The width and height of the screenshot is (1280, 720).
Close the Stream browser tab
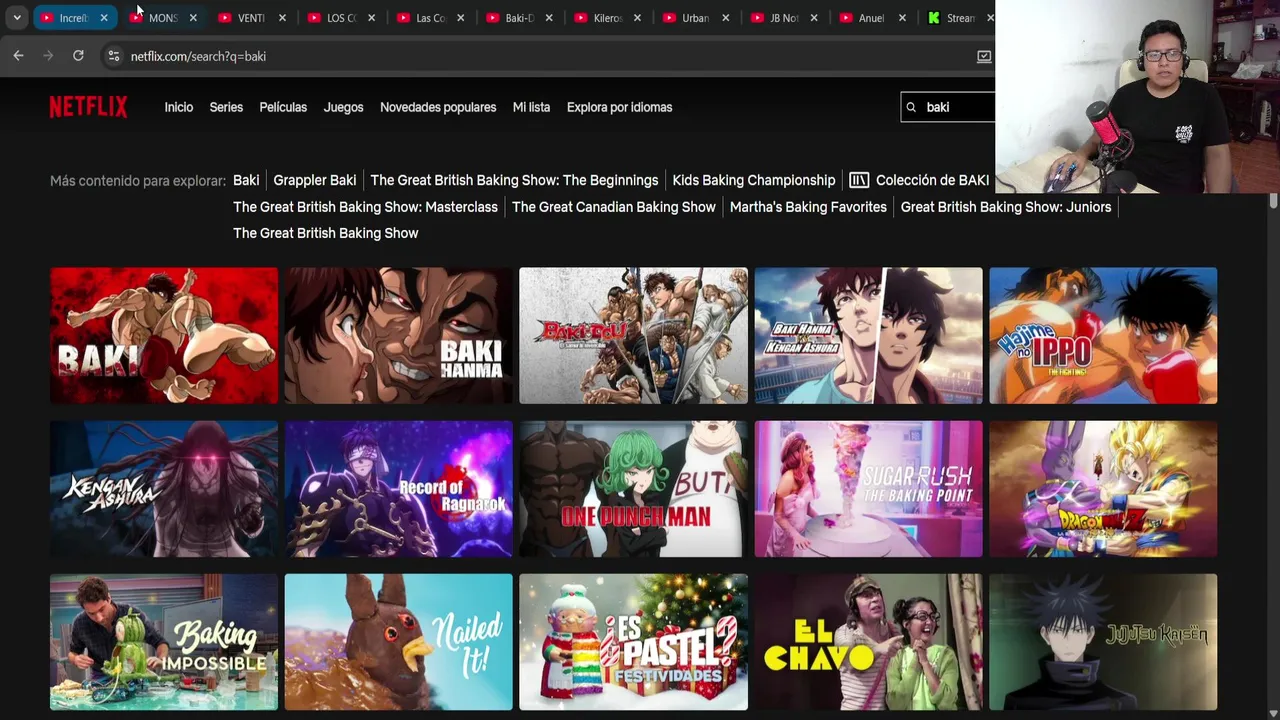point(990,18)
